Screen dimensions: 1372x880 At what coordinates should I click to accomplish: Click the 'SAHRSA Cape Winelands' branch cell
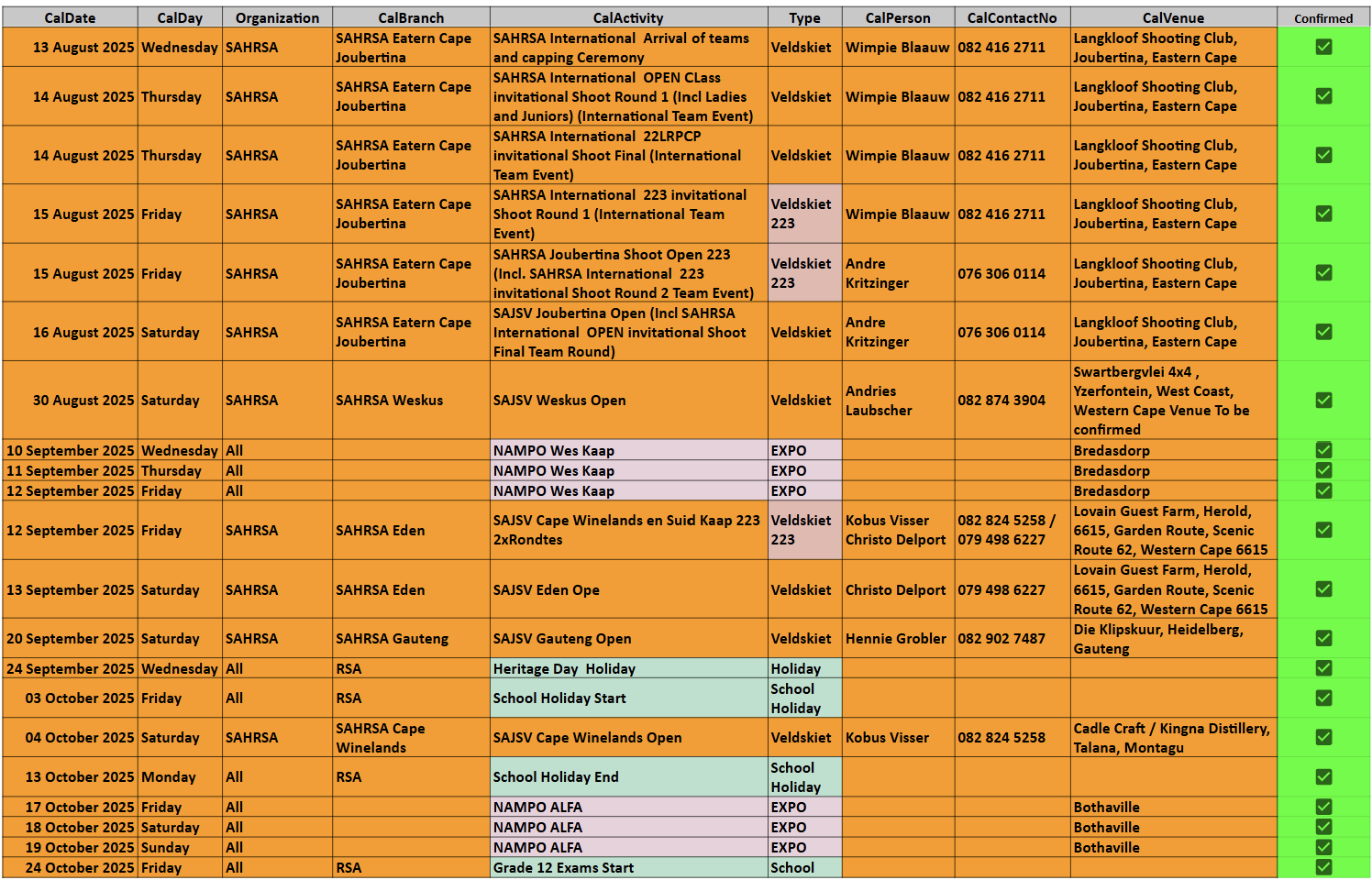coord(411,737)
